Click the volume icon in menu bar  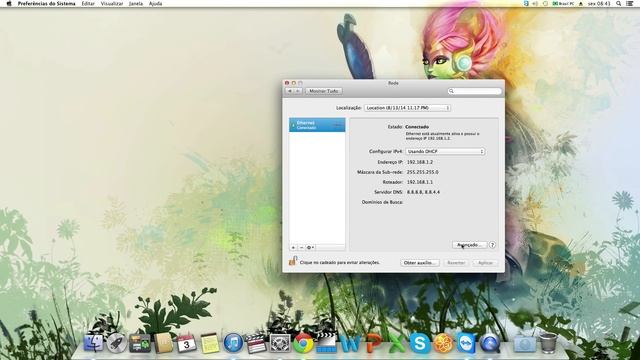(x=535, y=3)
